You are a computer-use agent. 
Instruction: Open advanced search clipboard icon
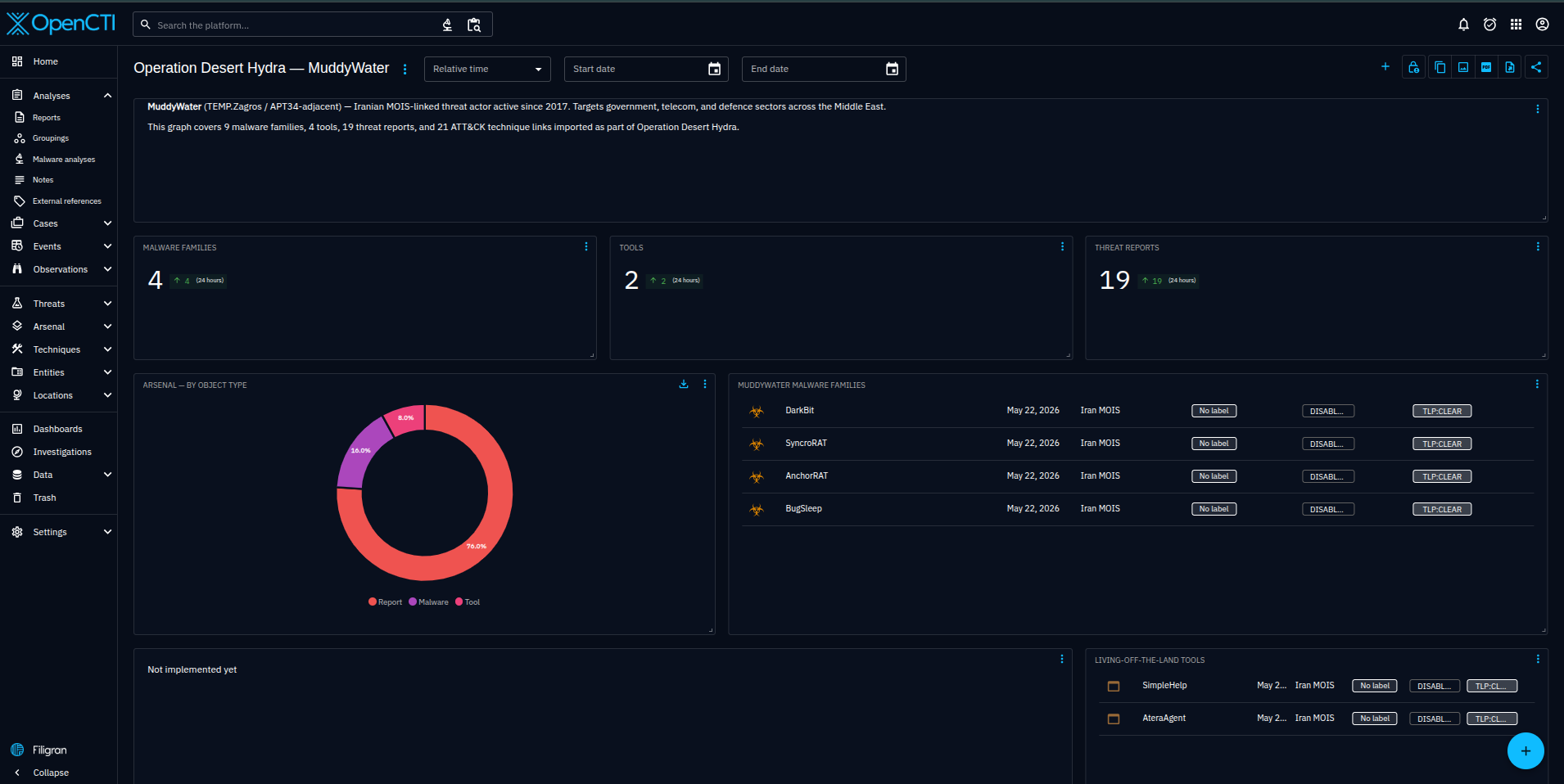point(474,25)
